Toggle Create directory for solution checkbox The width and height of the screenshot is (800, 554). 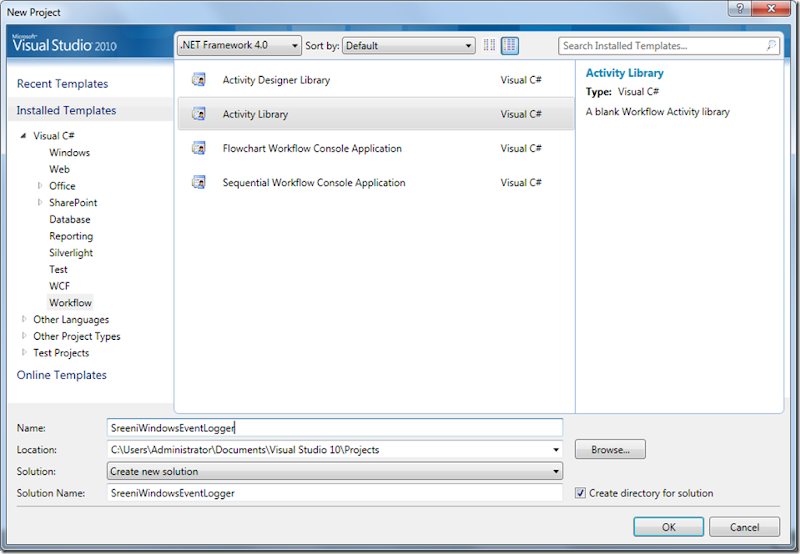(580, 493)
